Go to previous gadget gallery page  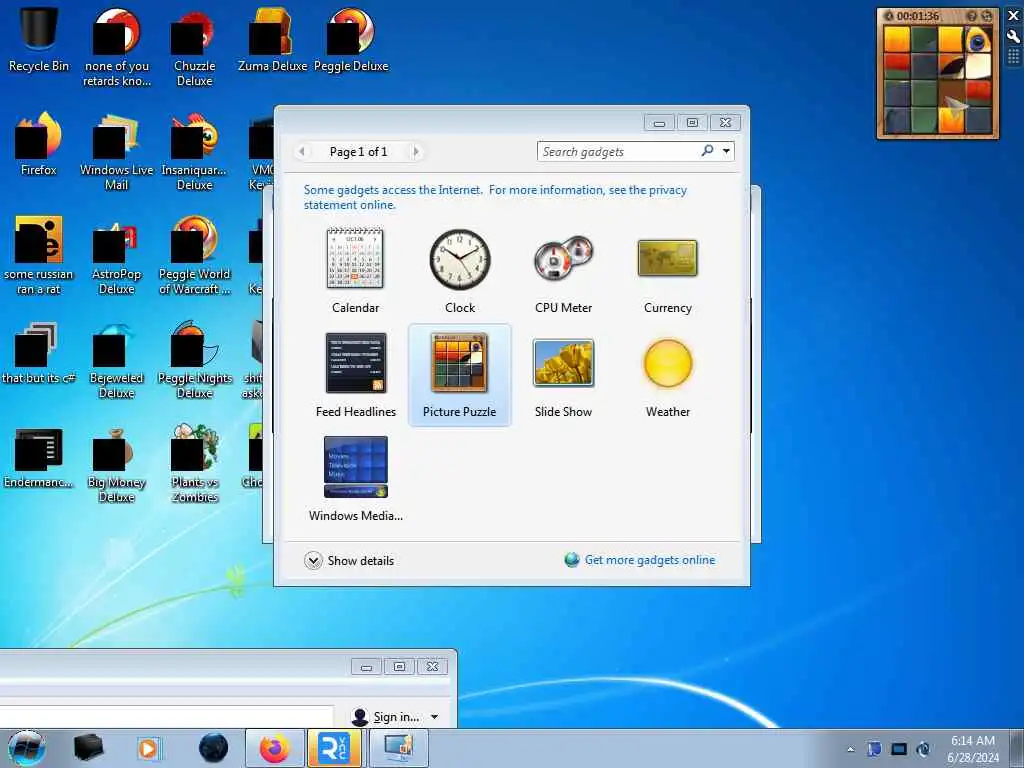tap(302, 152)
